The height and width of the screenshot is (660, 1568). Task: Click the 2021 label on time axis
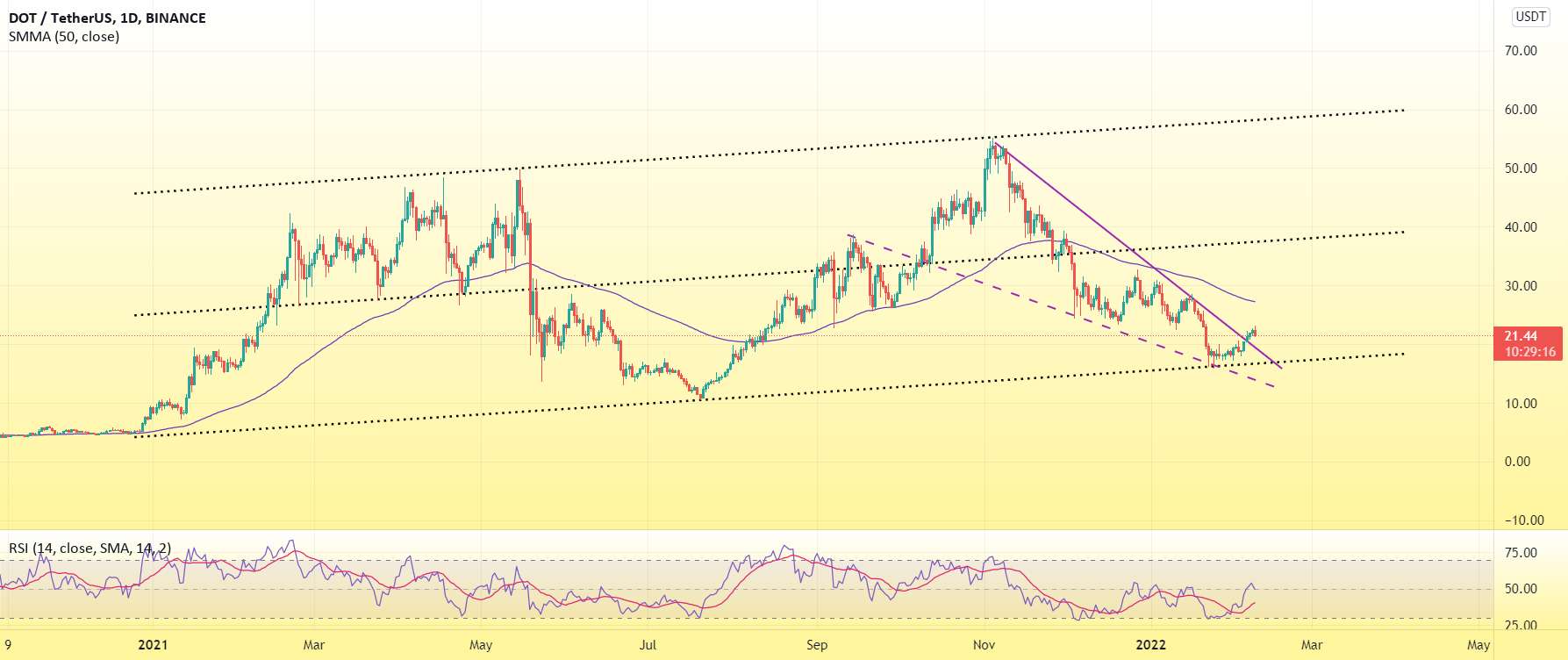coord(153,645)
